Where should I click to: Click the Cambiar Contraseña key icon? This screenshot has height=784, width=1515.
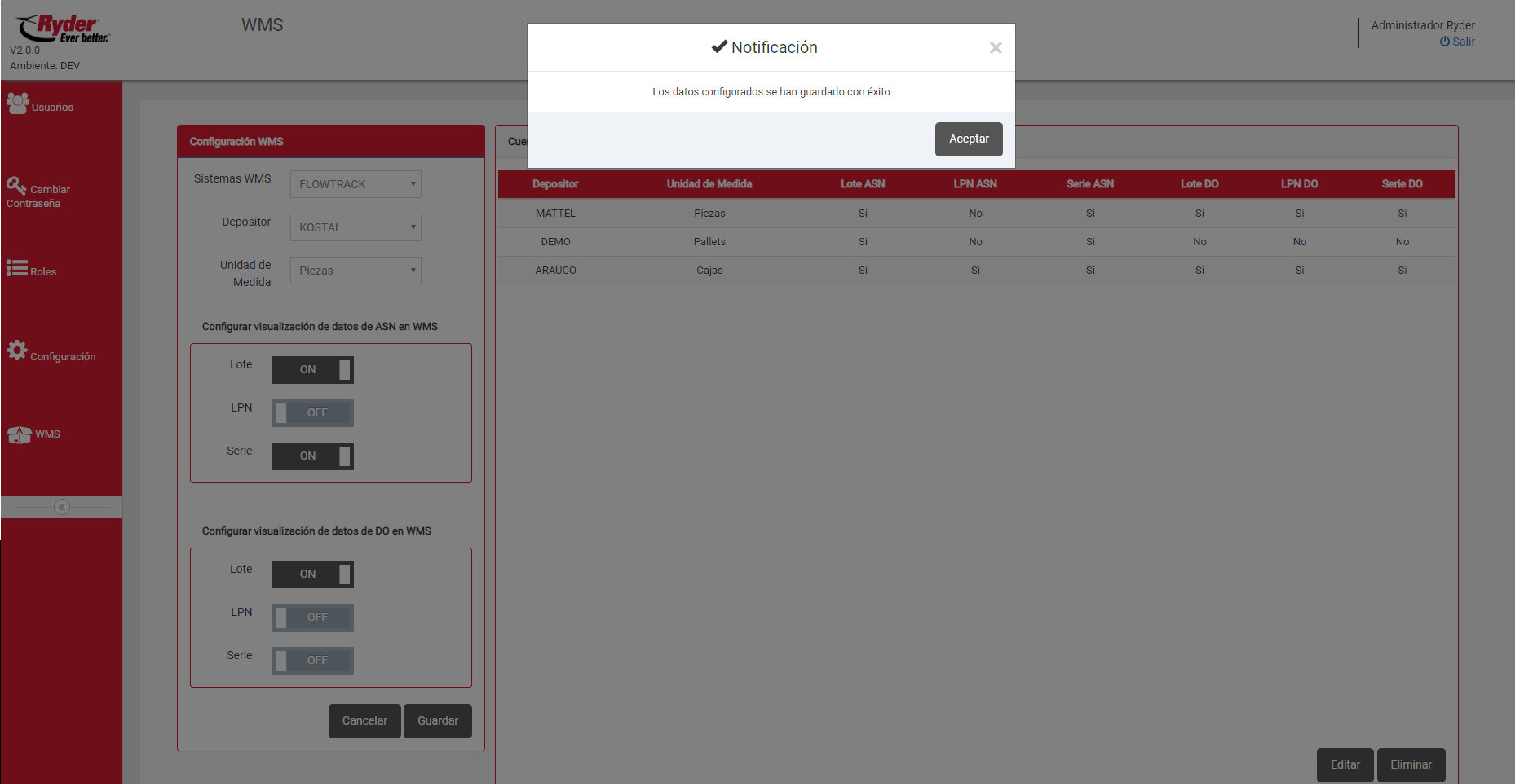point(16,186)
